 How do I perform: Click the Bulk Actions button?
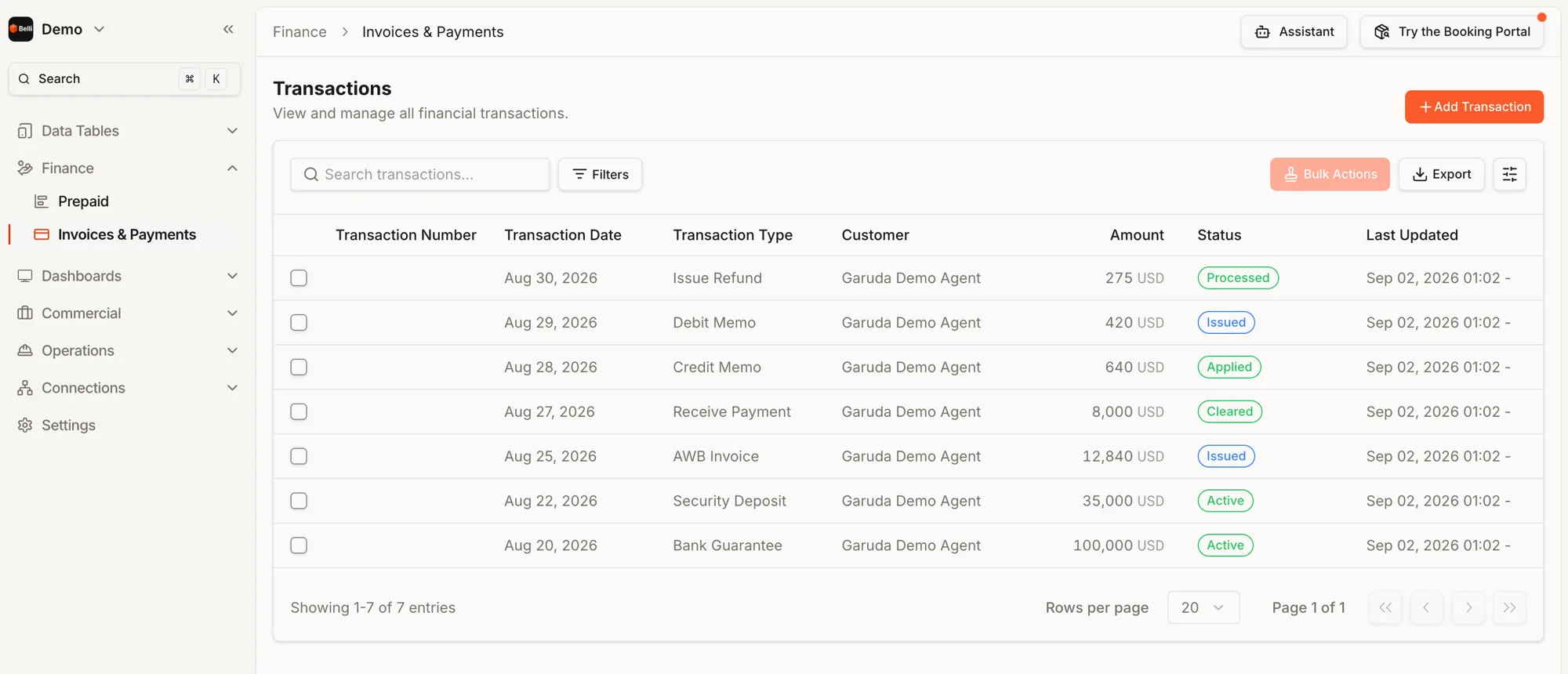point(1330,174)
